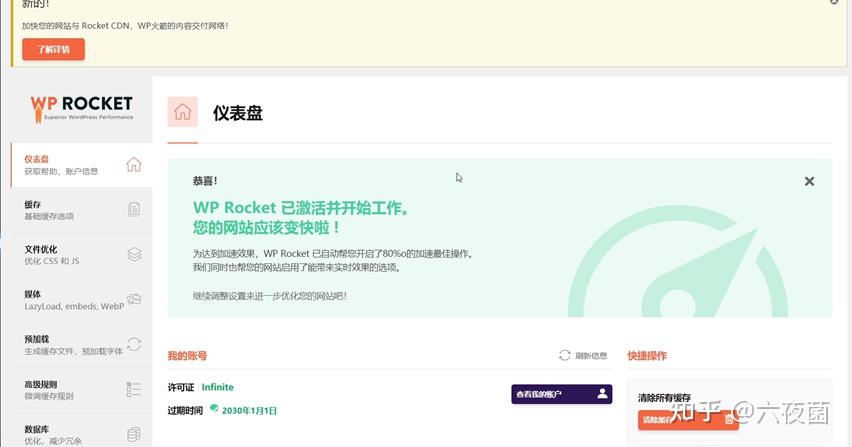
Task: Click the 2030年1月1日 expiry date
Action: click(249, 411)
